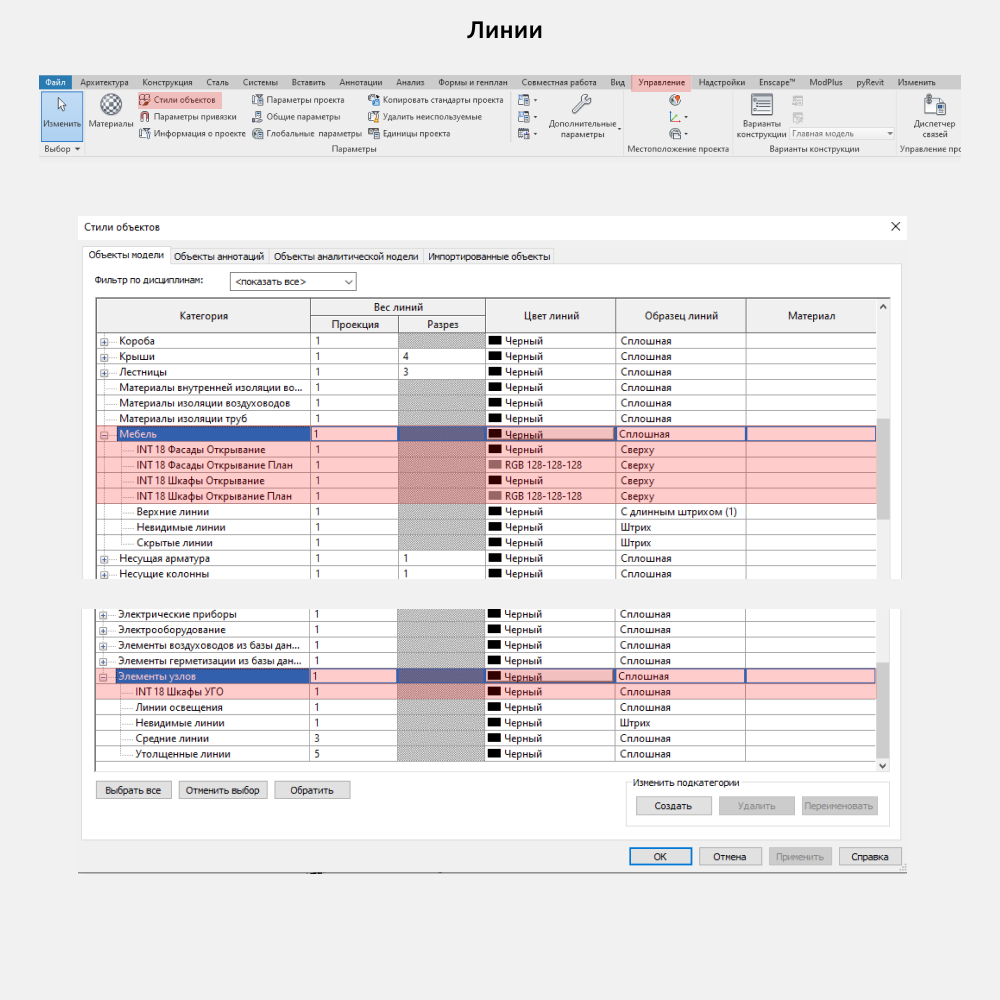Switch to the Аннотации ribbon tab

click(360, 82)
